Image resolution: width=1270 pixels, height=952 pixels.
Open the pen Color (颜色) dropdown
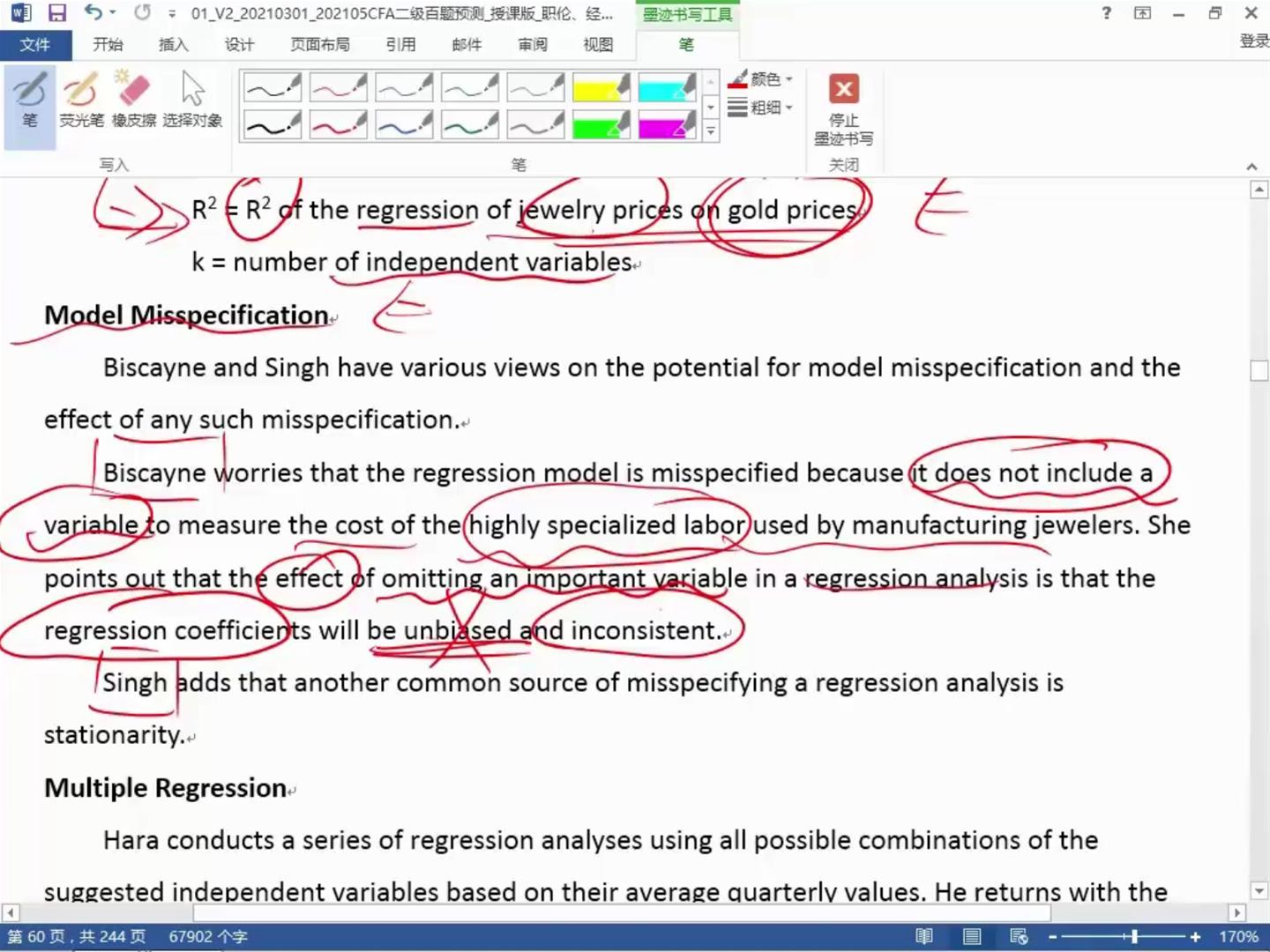click(x=761, y=79)
